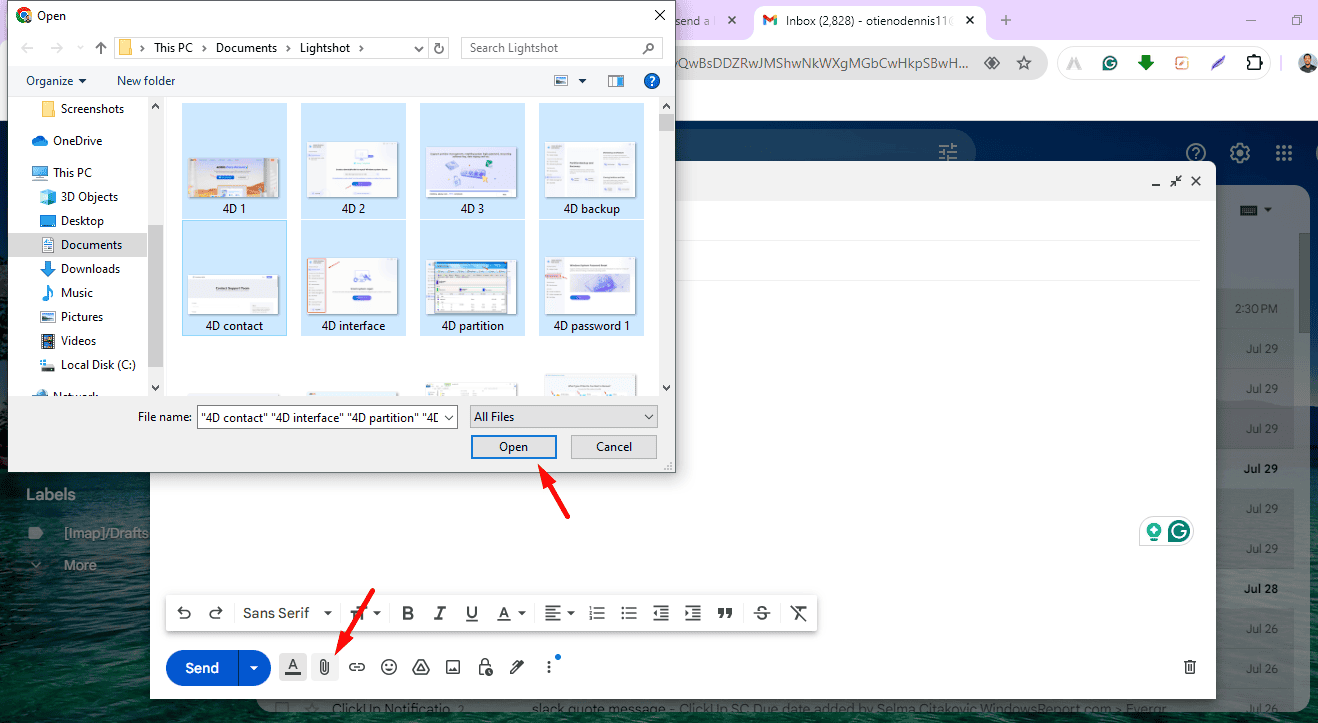Click the Gmail support help icon

click(x=1196, y=153)
